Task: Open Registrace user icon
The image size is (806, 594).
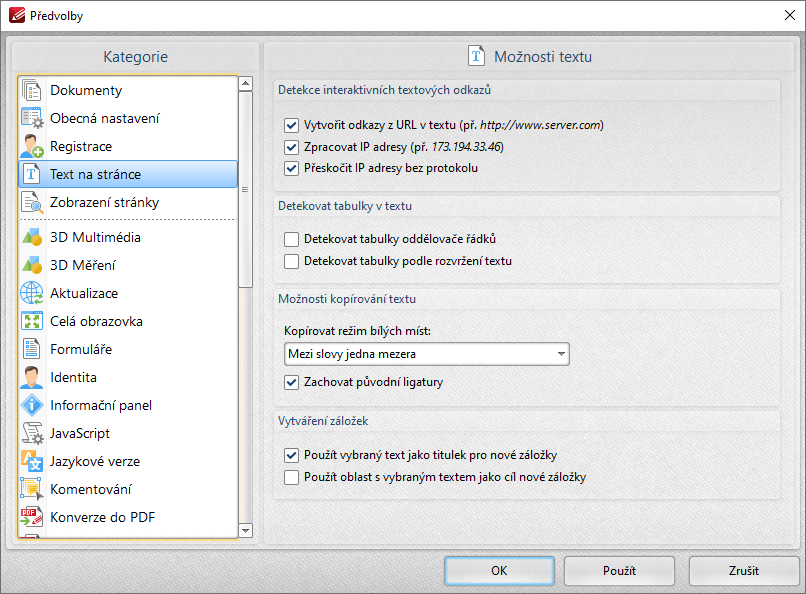Action: (x=32, y=146)
